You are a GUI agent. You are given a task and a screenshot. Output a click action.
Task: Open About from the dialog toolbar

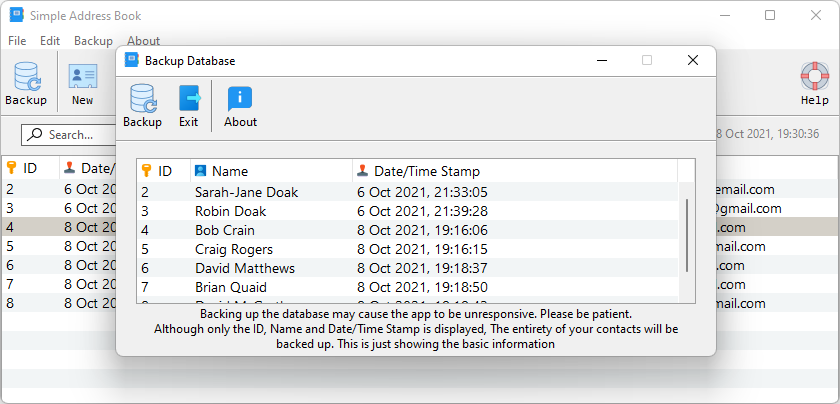pyautogui.click(x=240, y=99)
